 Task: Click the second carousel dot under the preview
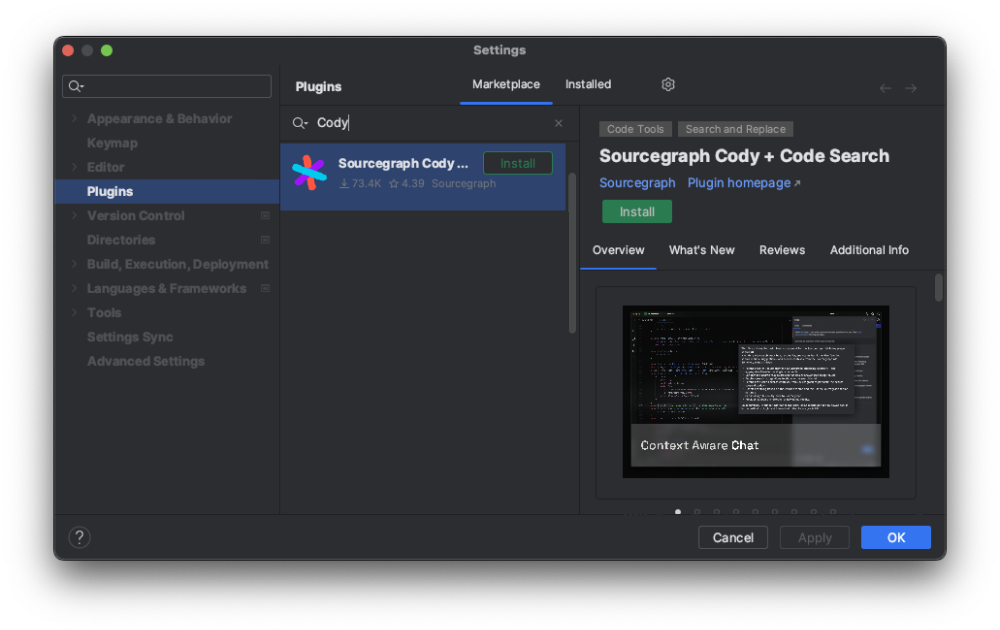click(697, 511)
